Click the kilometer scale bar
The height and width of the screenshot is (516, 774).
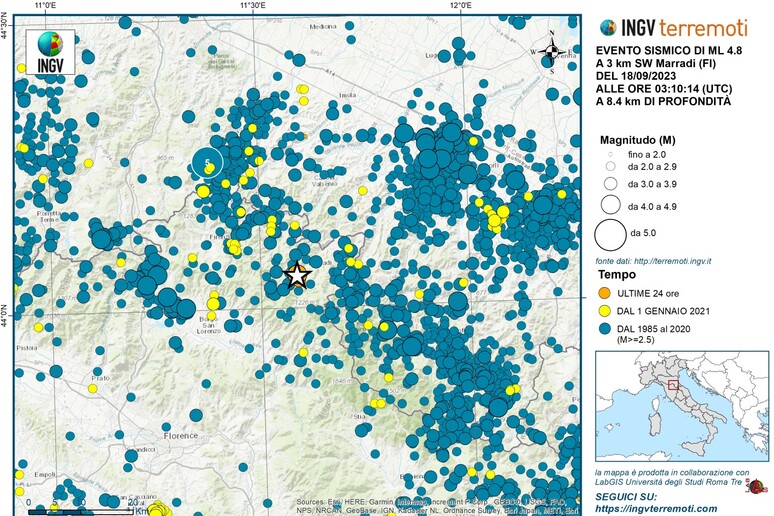click(80, 507)
